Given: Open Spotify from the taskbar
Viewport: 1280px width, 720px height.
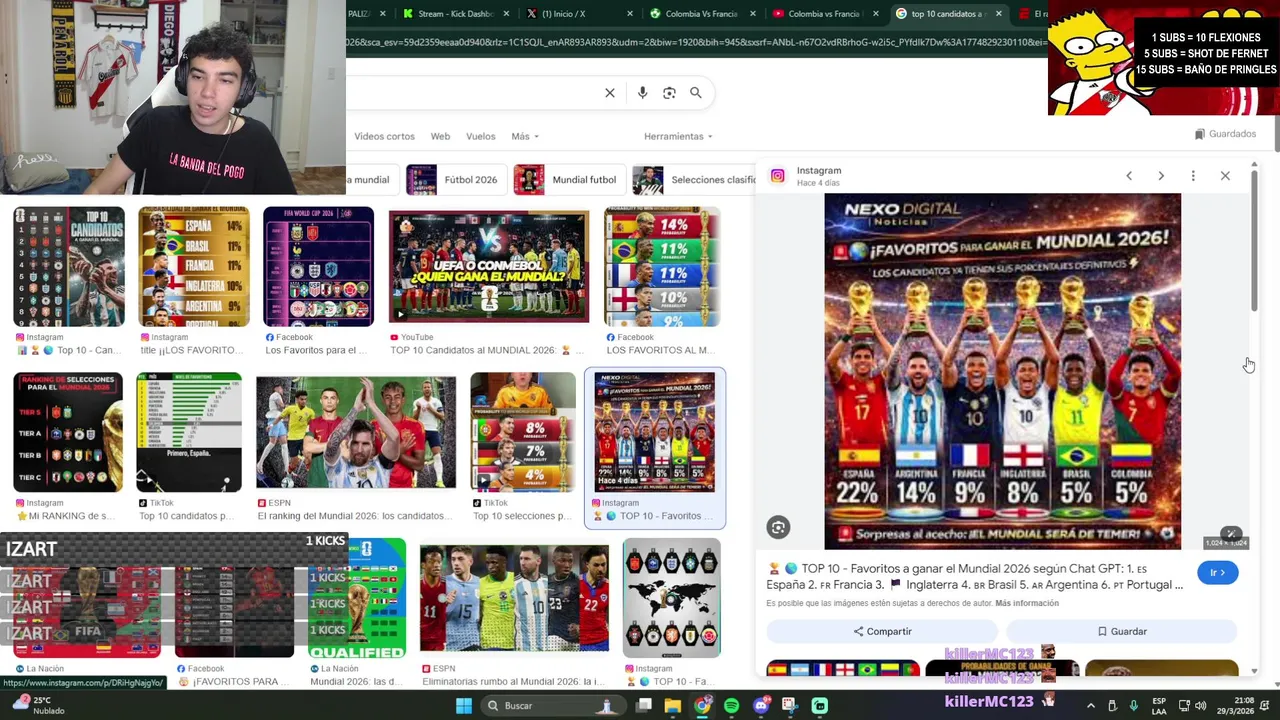Looking at the screenshot, I should (731, 706).
